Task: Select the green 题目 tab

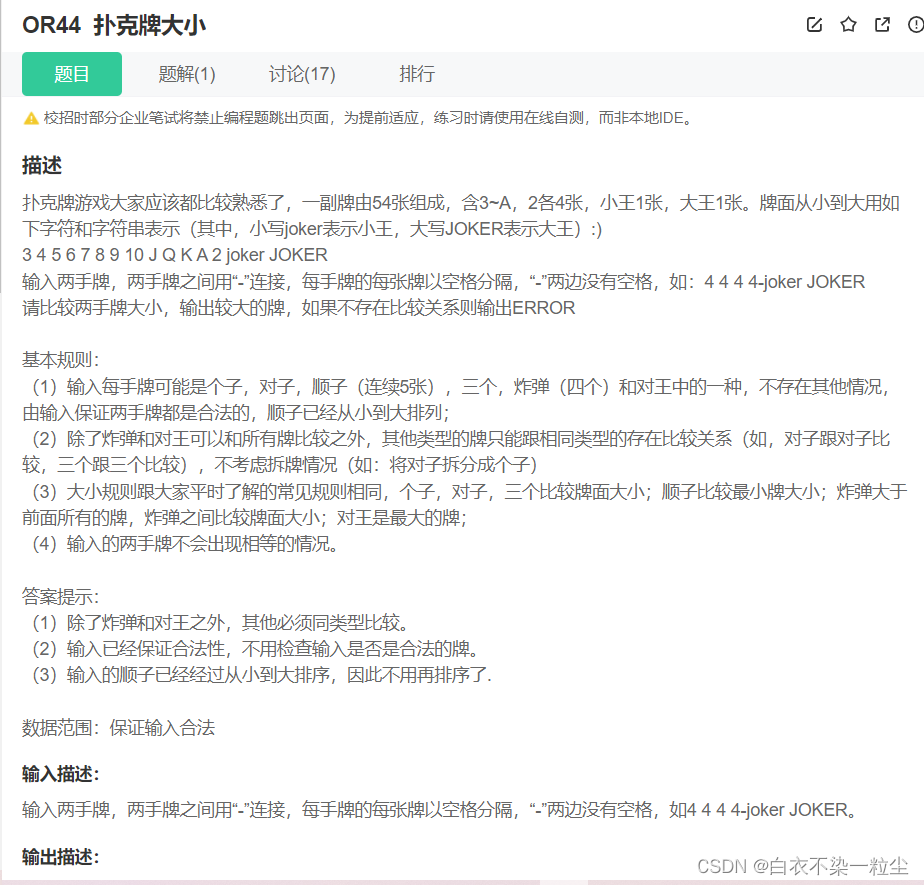Action: (x=71, y=74)
